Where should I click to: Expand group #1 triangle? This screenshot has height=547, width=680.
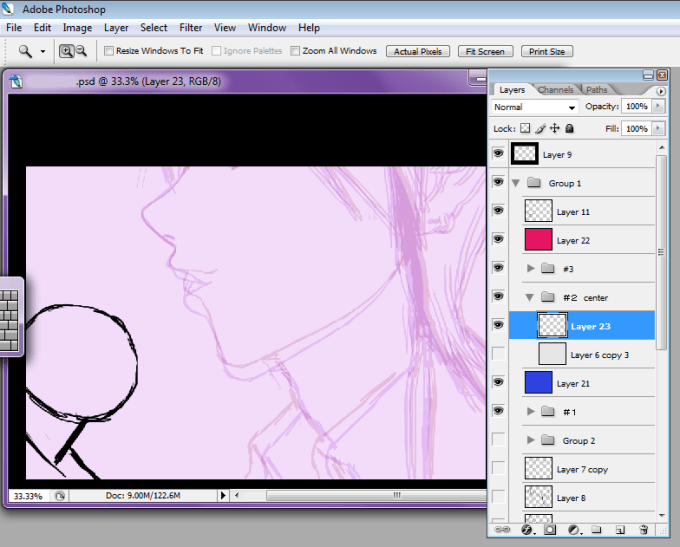[x=530, y=411]
